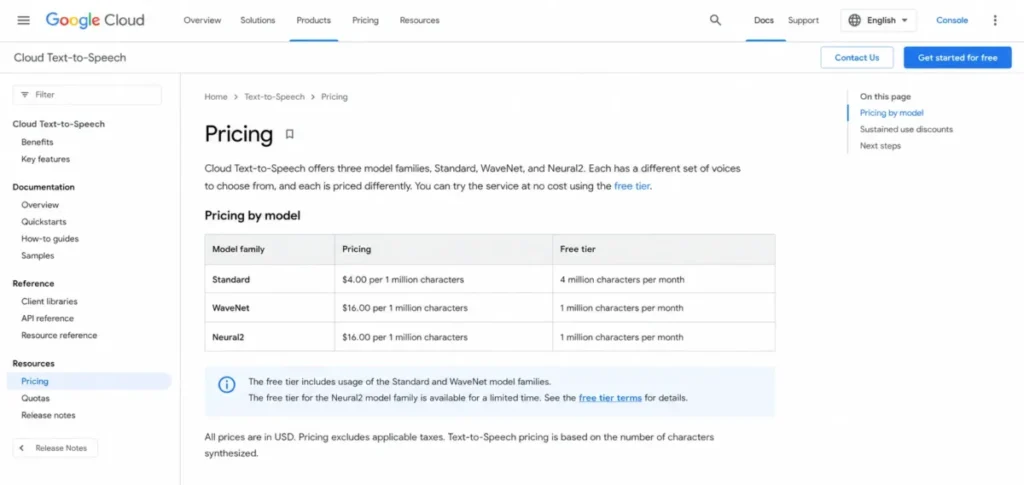Open the hamburger navigation menu
Viewport: 1024px width, 485px height.
[24, 20]
